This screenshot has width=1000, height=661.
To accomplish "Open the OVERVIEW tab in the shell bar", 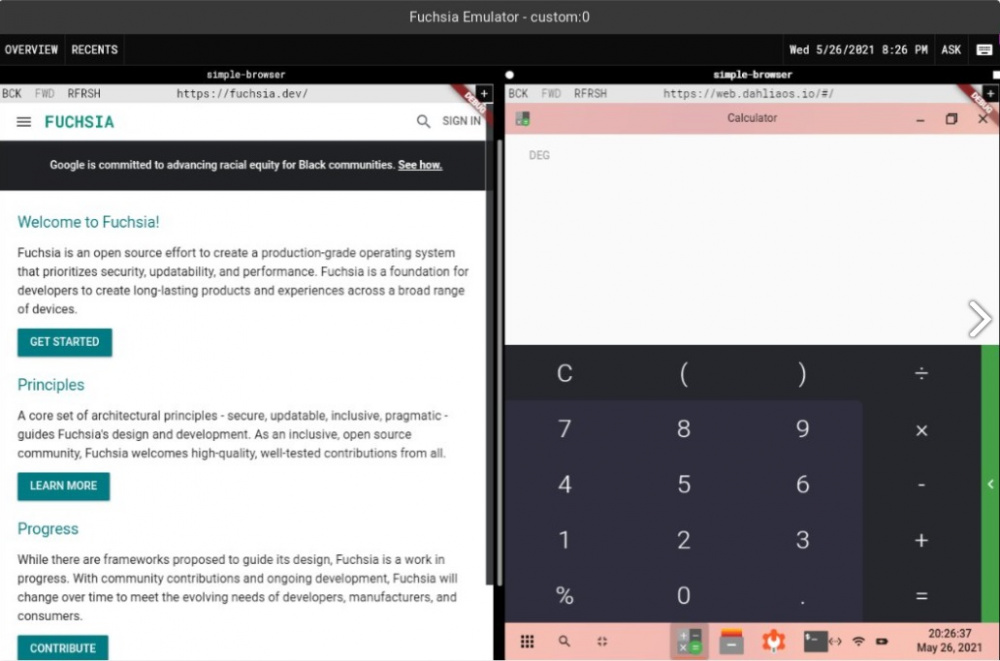I will pyautogui.click(x=31, y=50).
